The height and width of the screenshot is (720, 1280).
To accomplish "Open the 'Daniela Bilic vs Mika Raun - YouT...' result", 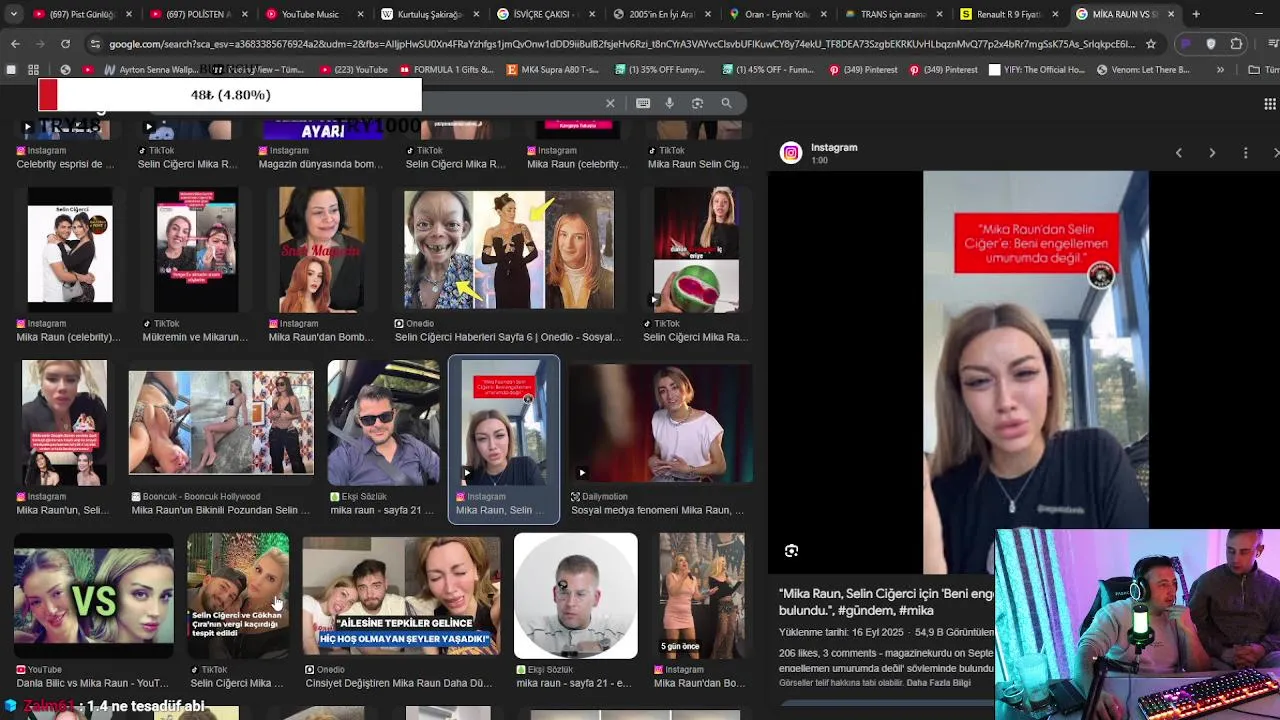I will click(x=93, y=683).
